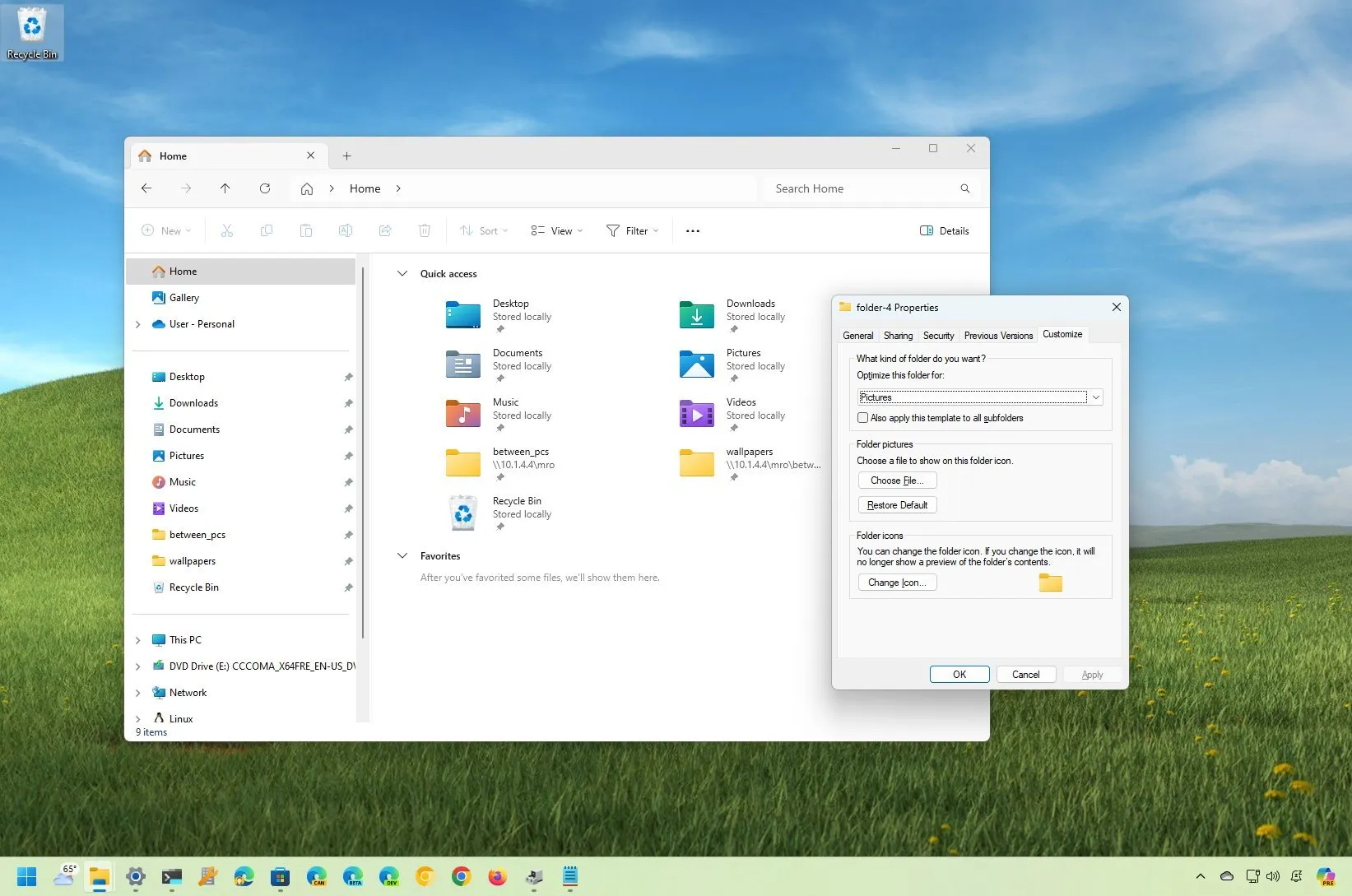Click the home icon in address bar
This screenshot has height=896, width=1352.
tap(307, 188)
